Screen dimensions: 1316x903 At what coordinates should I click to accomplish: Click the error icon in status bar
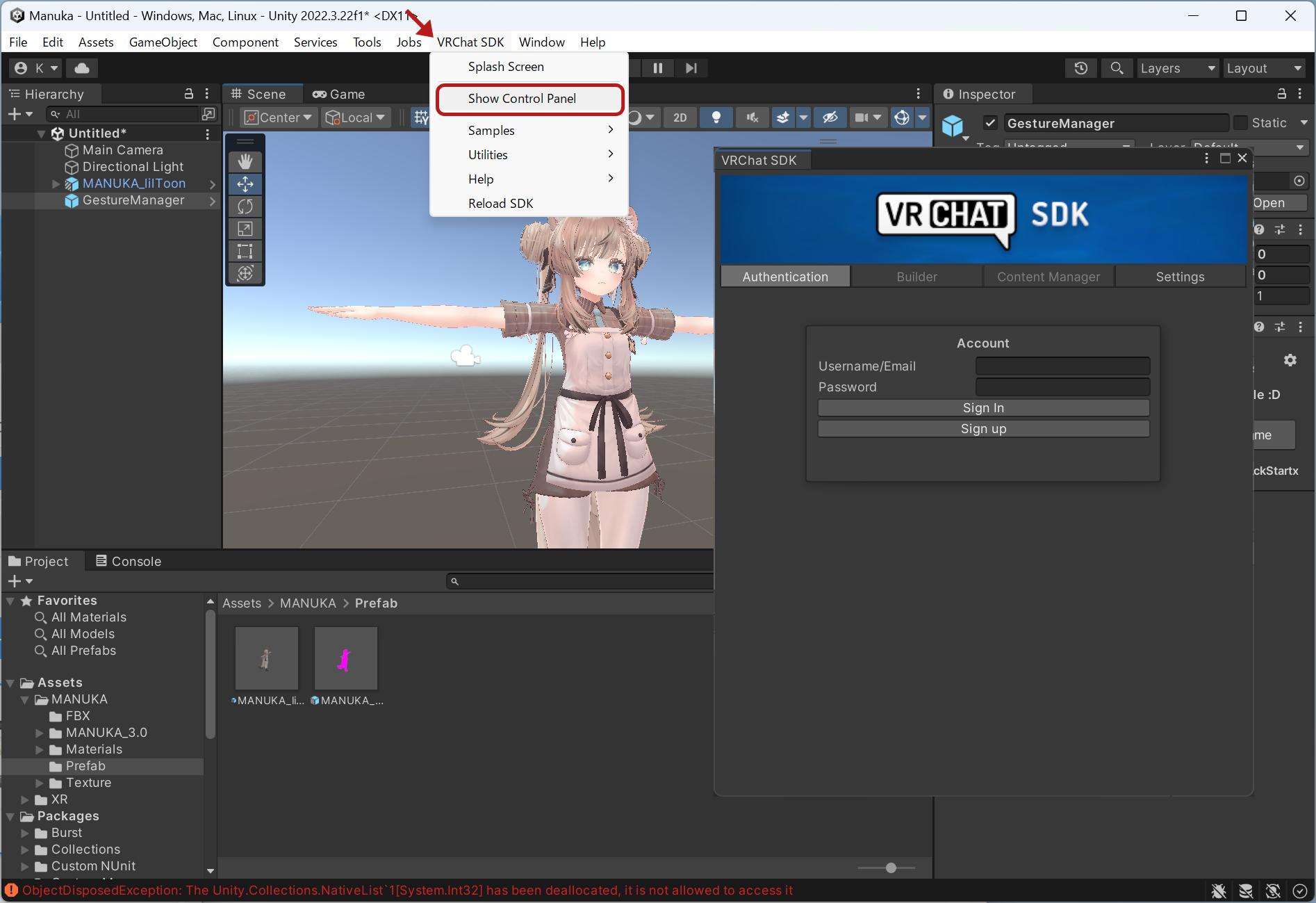point(11,890)
